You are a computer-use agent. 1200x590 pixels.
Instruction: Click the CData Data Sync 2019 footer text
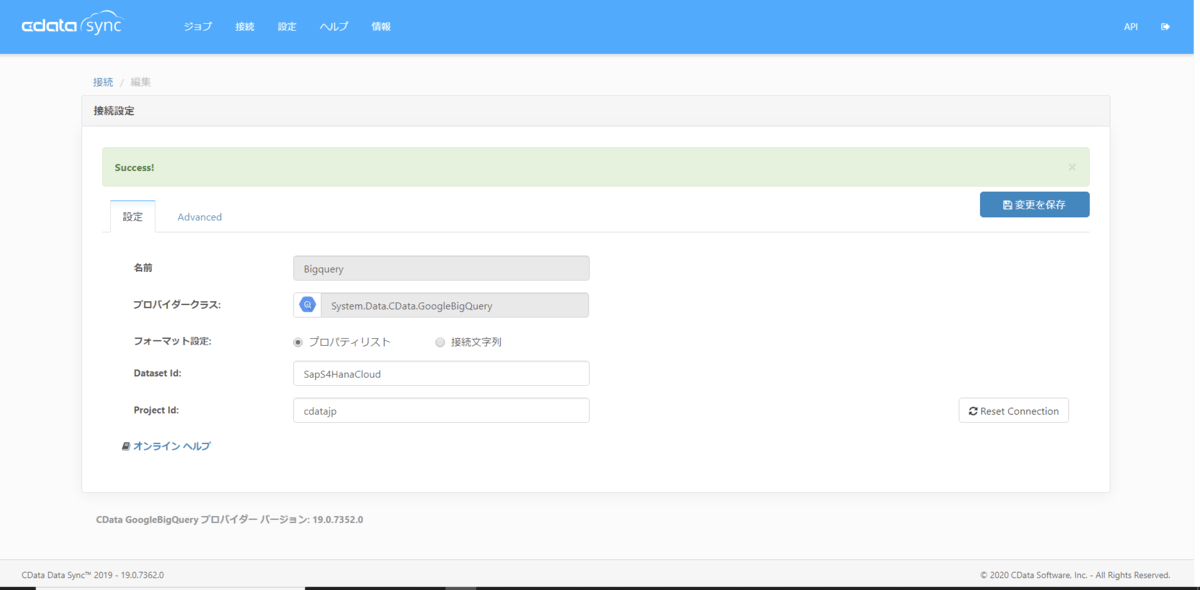pyautogui.click(x=93, y=575)
